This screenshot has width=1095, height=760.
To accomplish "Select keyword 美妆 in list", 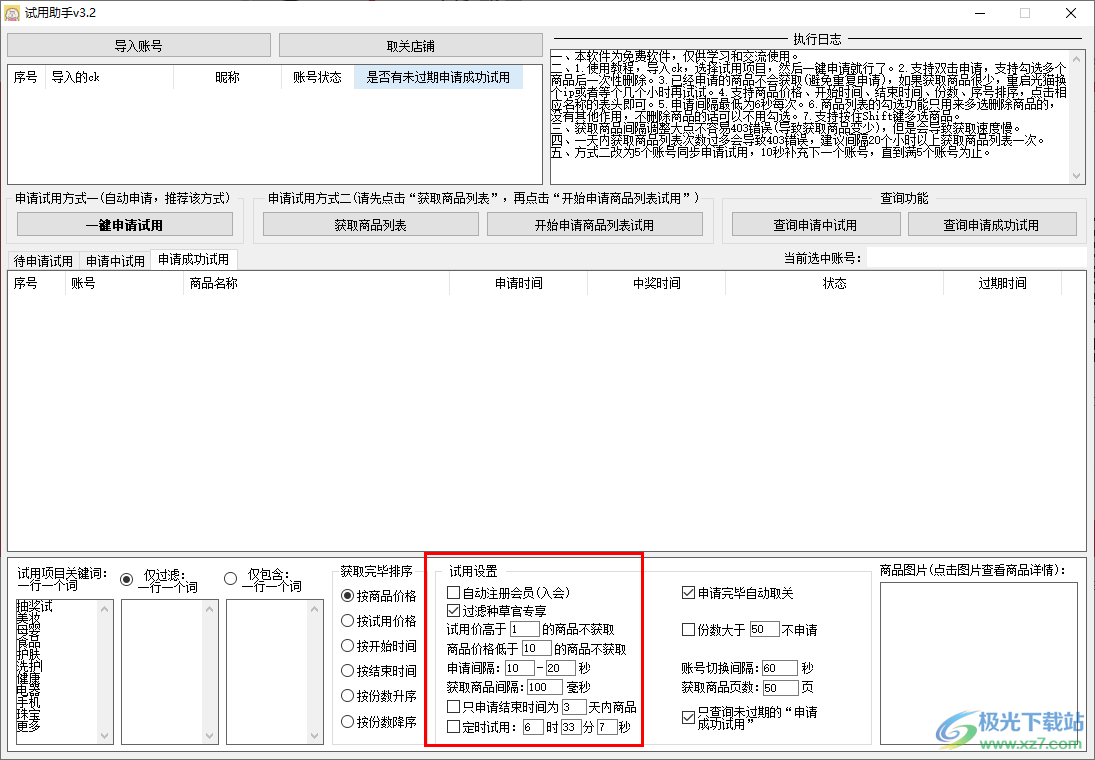I will point(29,618).
